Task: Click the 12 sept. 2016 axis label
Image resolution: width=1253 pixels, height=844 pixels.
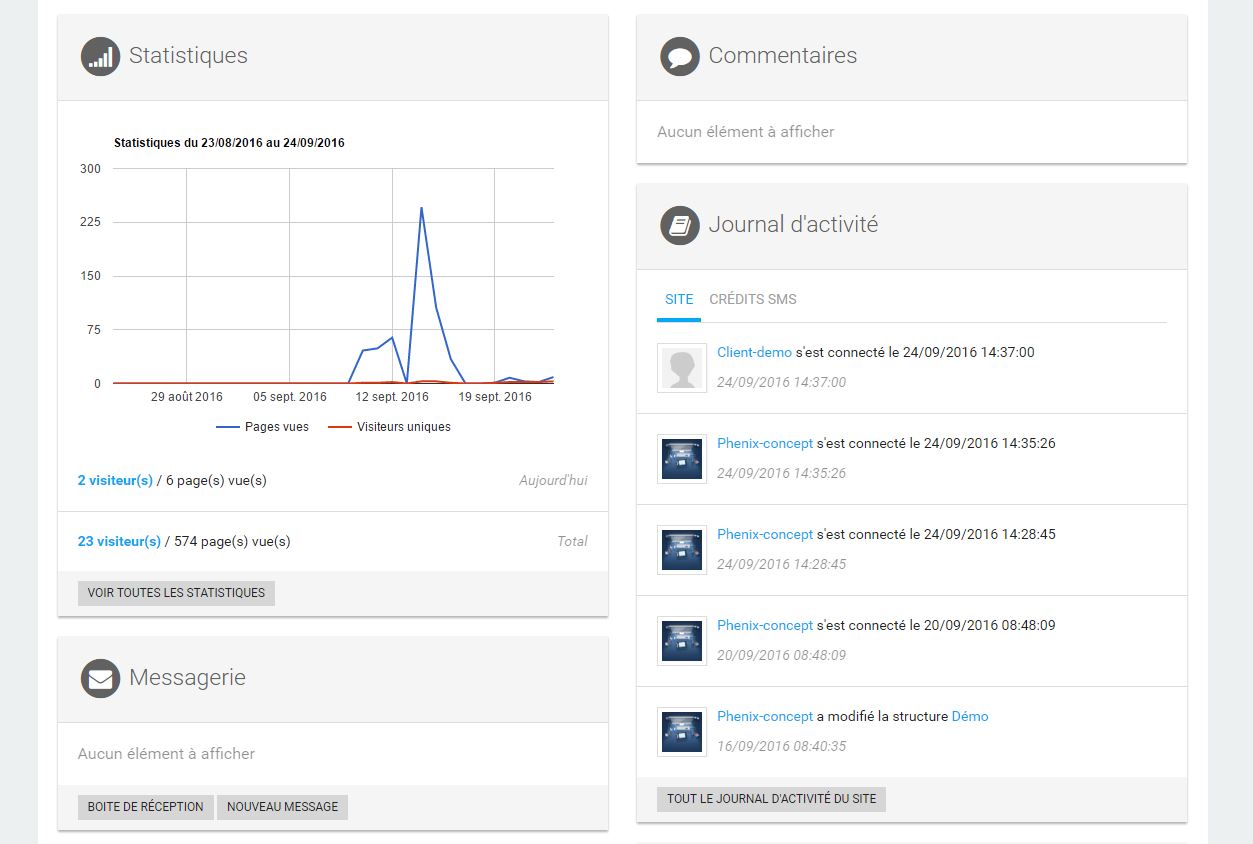Action: (x=392, y=397)
